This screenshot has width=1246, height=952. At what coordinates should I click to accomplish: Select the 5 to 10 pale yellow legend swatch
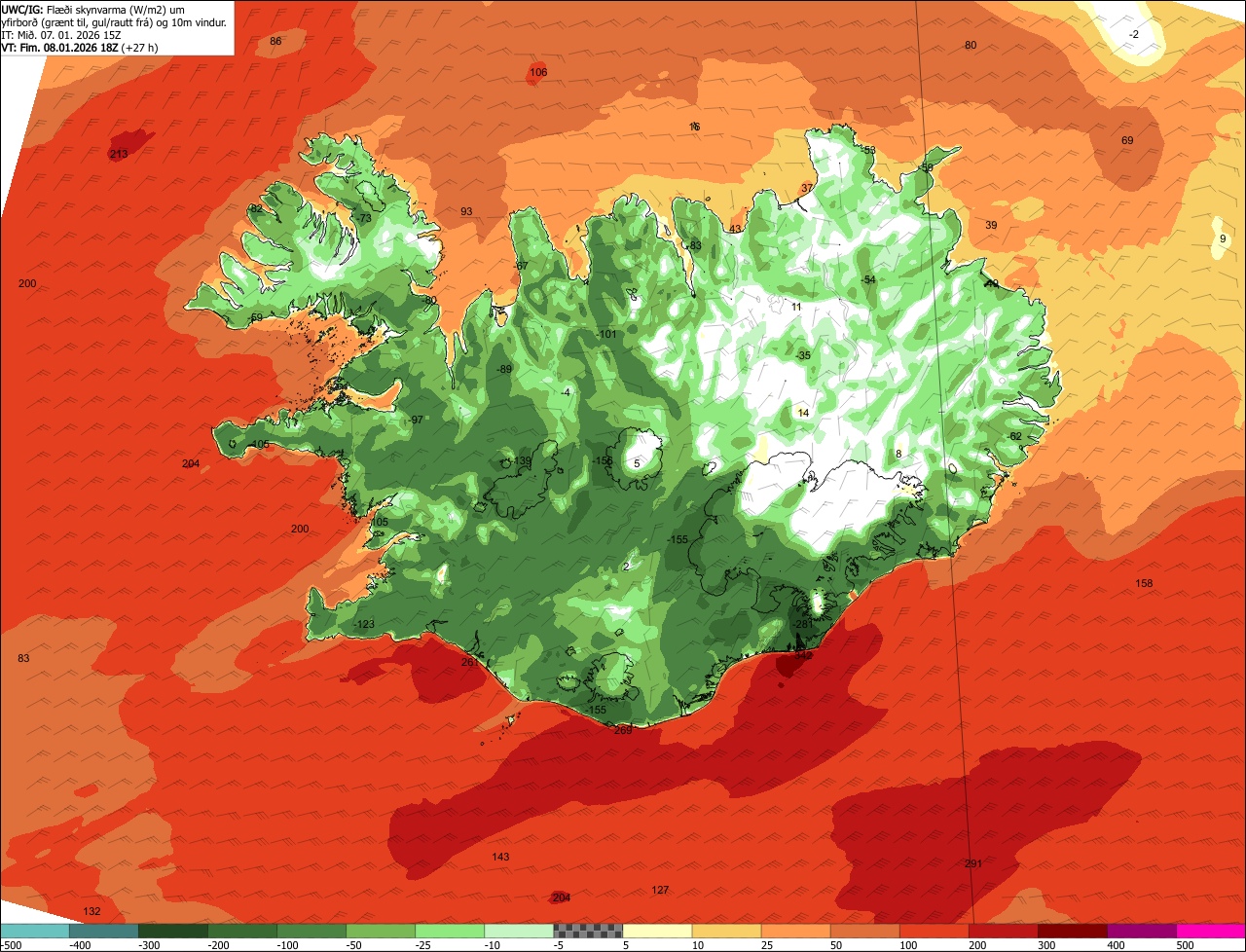tap(657, 931)
